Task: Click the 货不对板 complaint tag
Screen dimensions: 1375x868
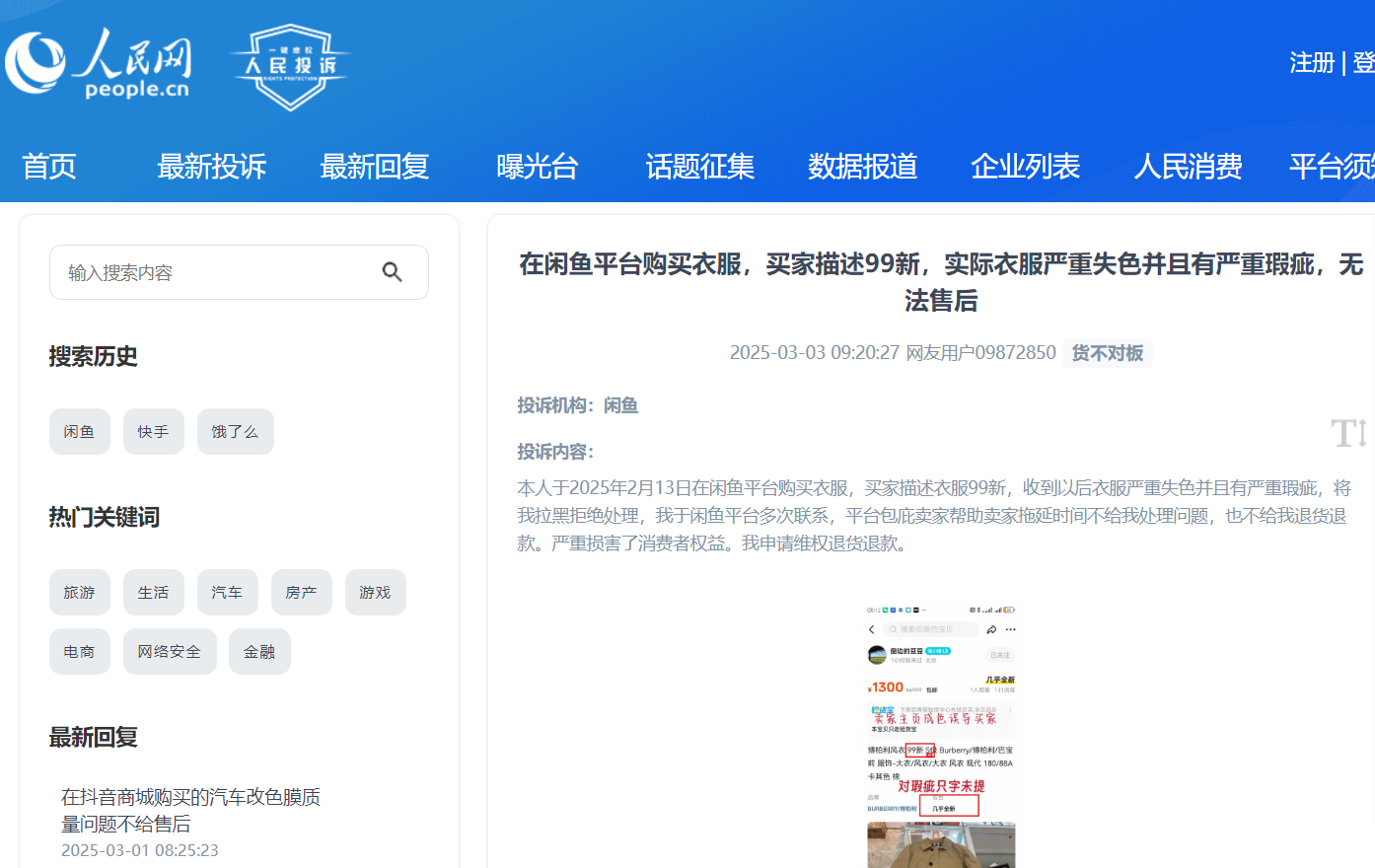Action: 1108,353
